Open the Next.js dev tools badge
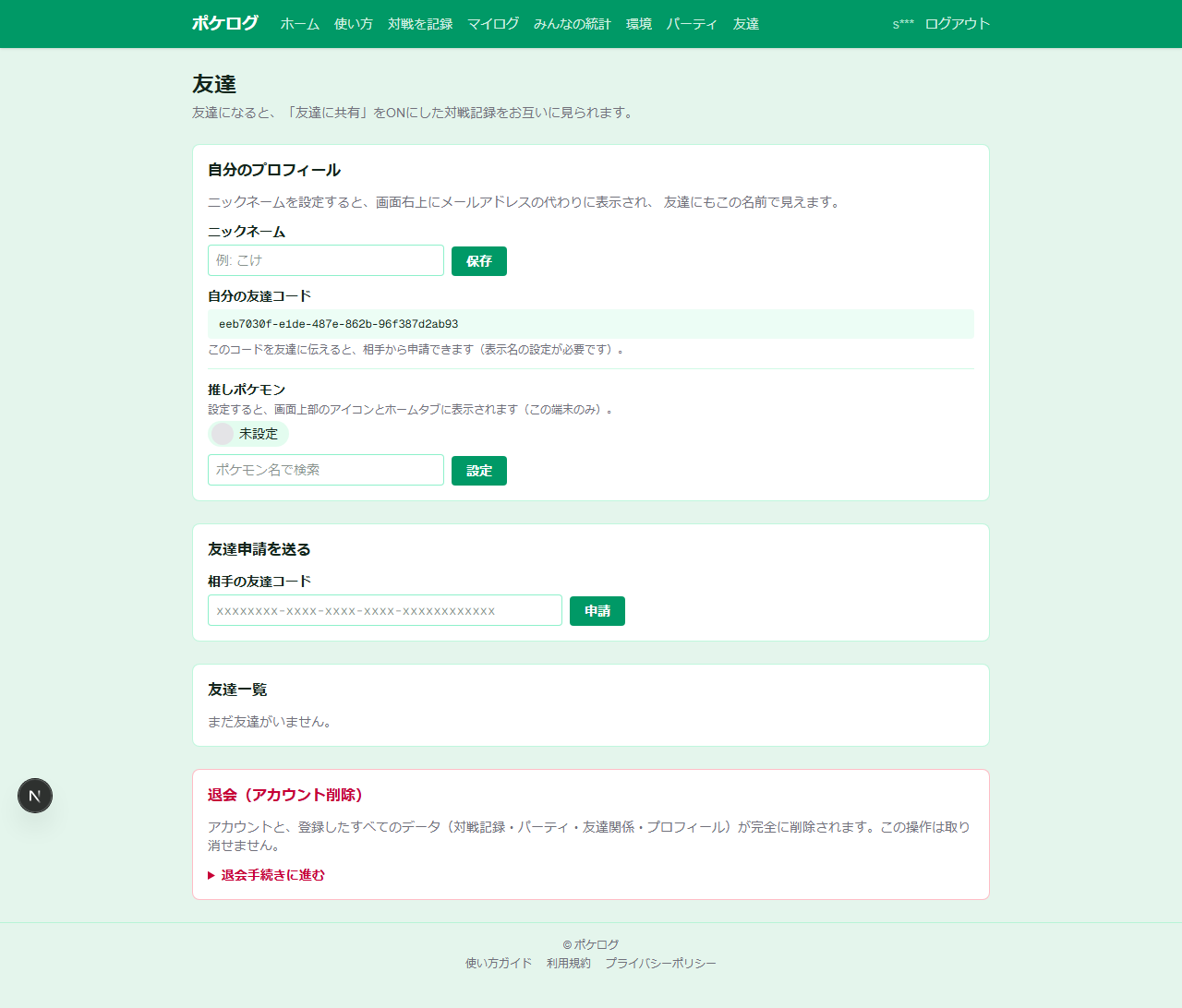Screen dimensions: 1182x1008 point(35,796)
